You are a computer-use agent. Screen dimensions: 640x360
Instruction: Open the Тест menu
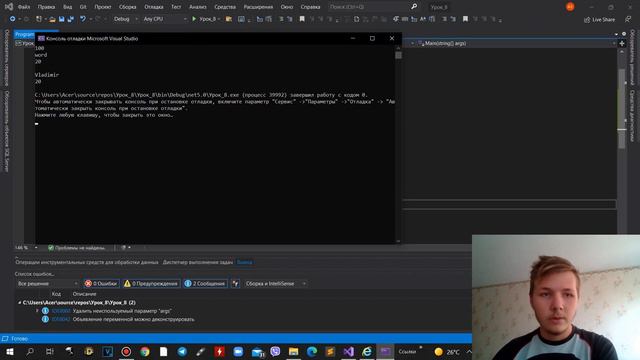tap(176, 7)
